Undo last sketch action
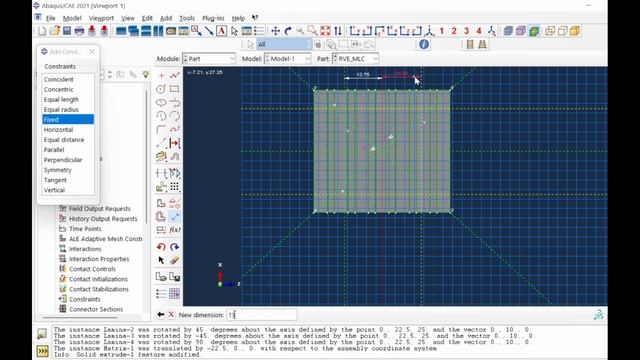Image resolution: width=640 pixels, height=360 pixels. click(161, 247)
